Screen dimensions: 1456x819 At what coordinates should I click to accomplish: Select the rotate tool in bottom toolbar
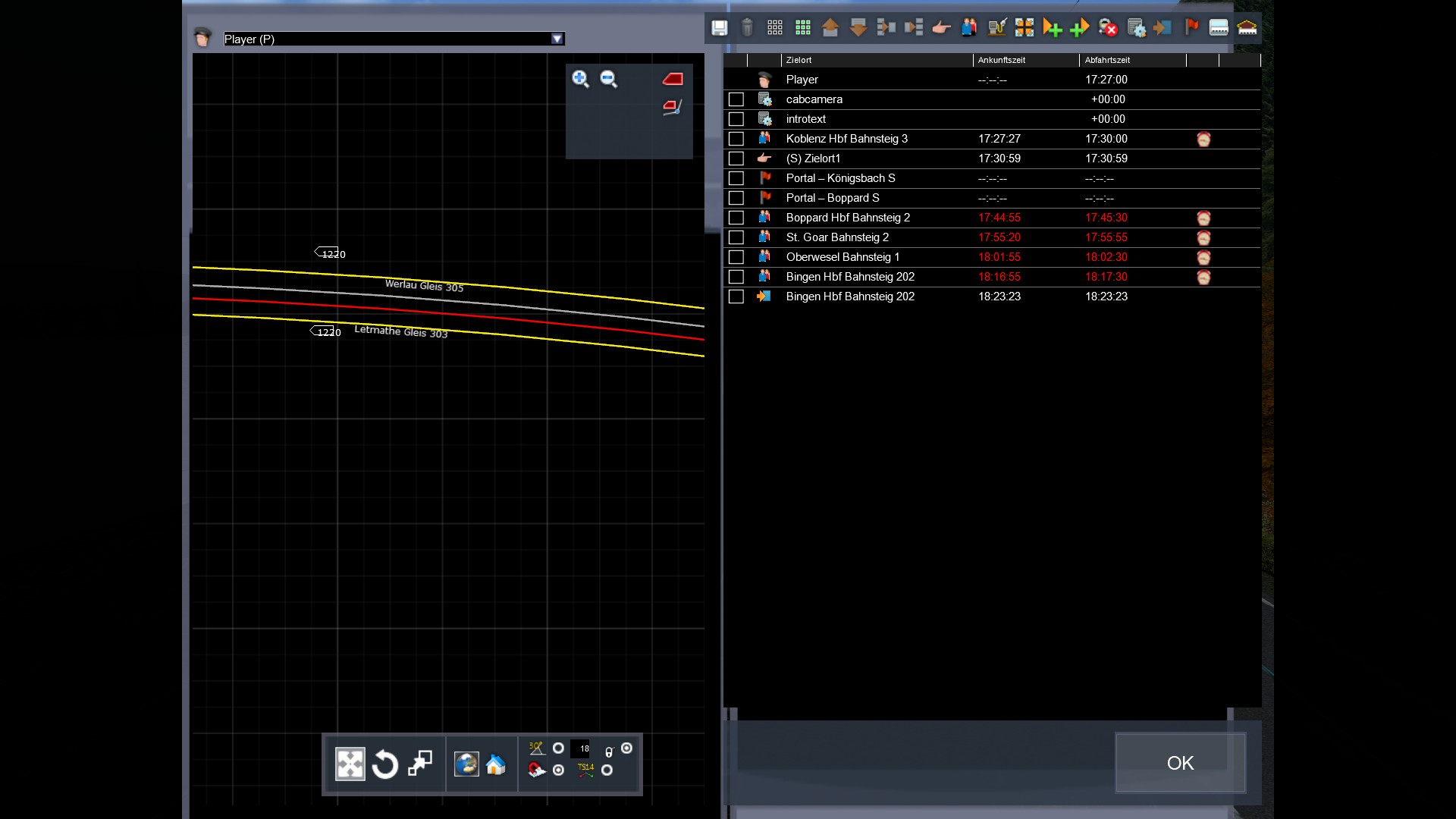[x=384, y=764]
